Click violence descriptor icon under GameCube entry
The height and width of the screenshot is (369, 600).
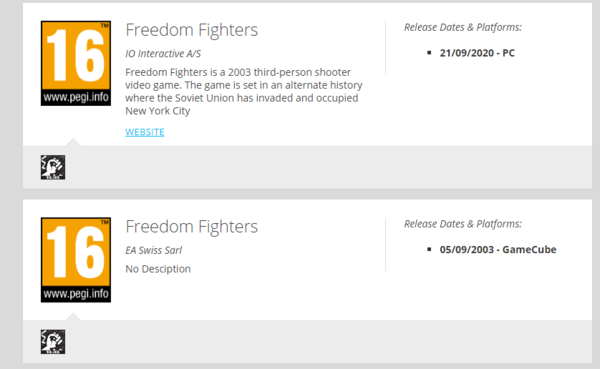tap(53, 342)
